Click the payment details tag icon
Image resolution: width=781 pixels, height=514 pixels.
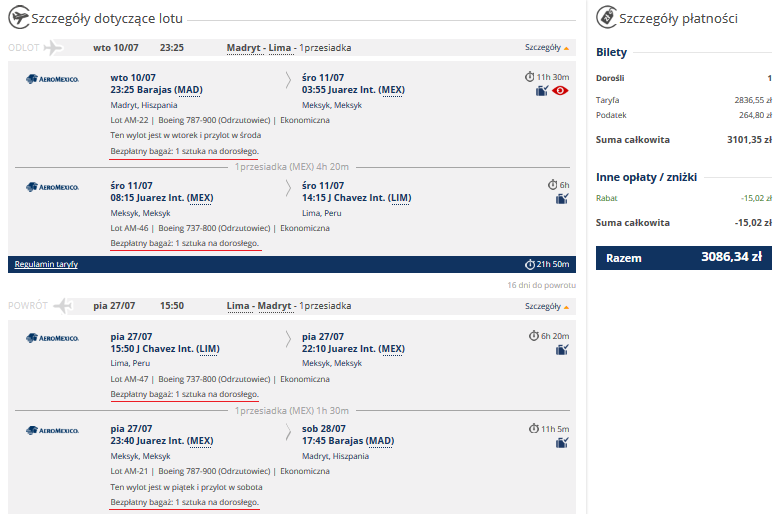coord(606,17)
